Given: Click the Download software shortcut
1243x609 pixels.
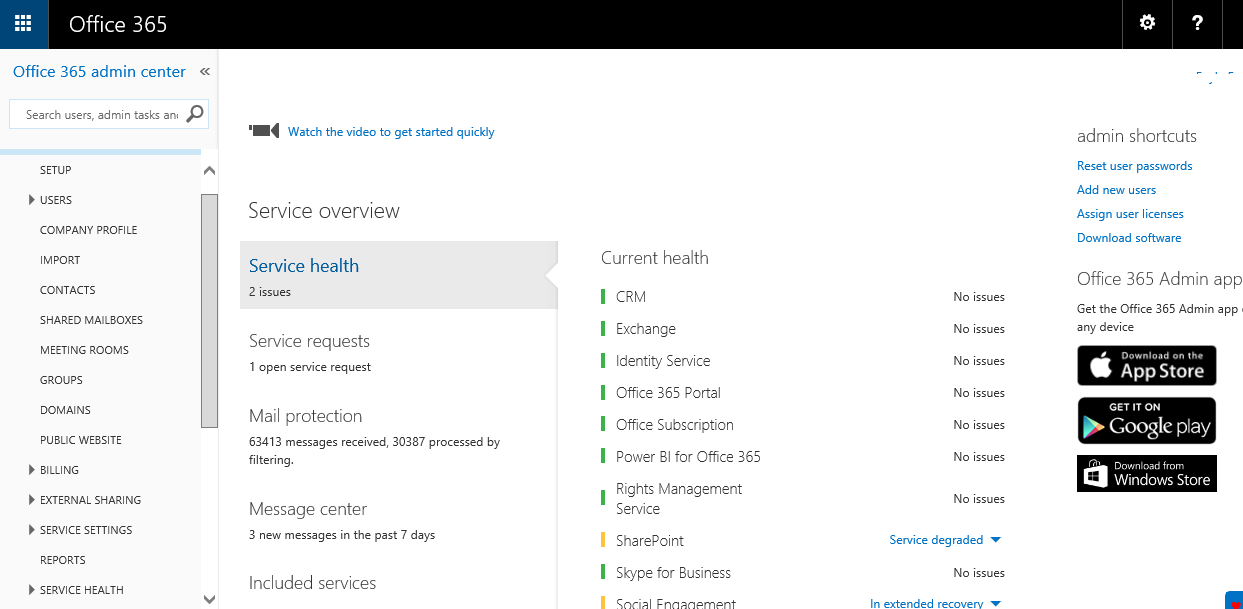Looking at the screenshot, I should pos(1129,237).
